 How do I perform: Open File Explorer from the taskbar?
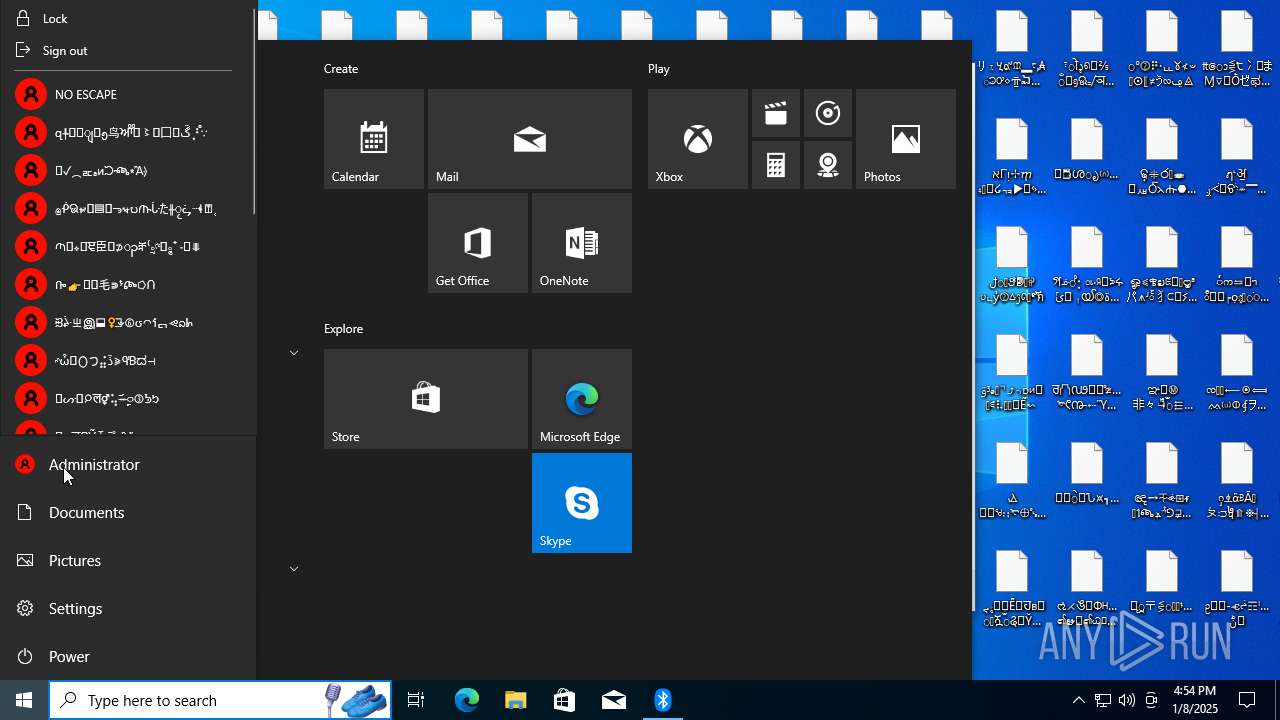516,700
